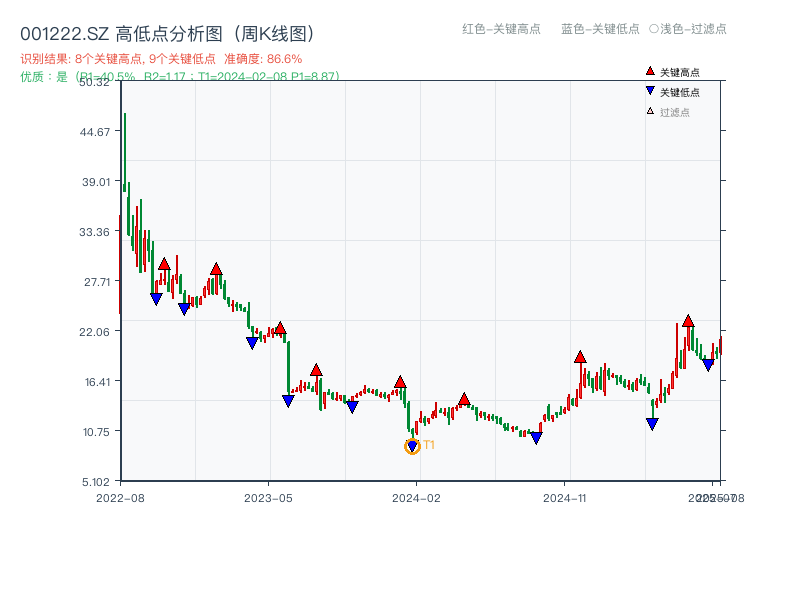
Task: Toggle 关键低点 series visibility in chart legend
Action: tap(670, 91)
